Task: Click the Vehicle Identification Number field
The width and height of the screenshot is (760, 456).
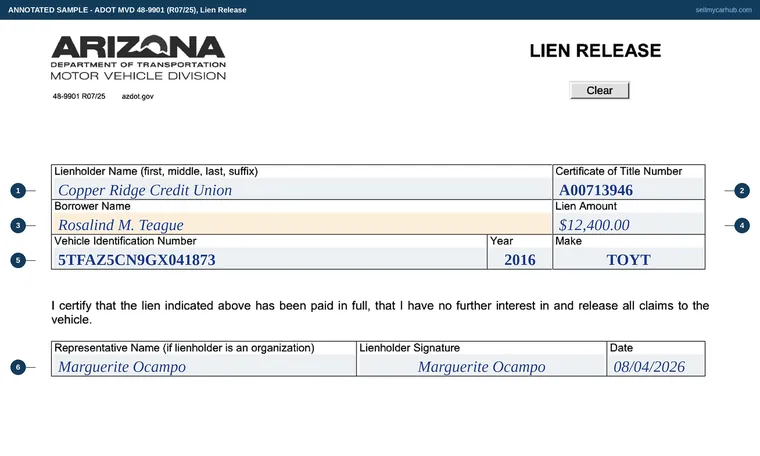Action: coord(269,259)
